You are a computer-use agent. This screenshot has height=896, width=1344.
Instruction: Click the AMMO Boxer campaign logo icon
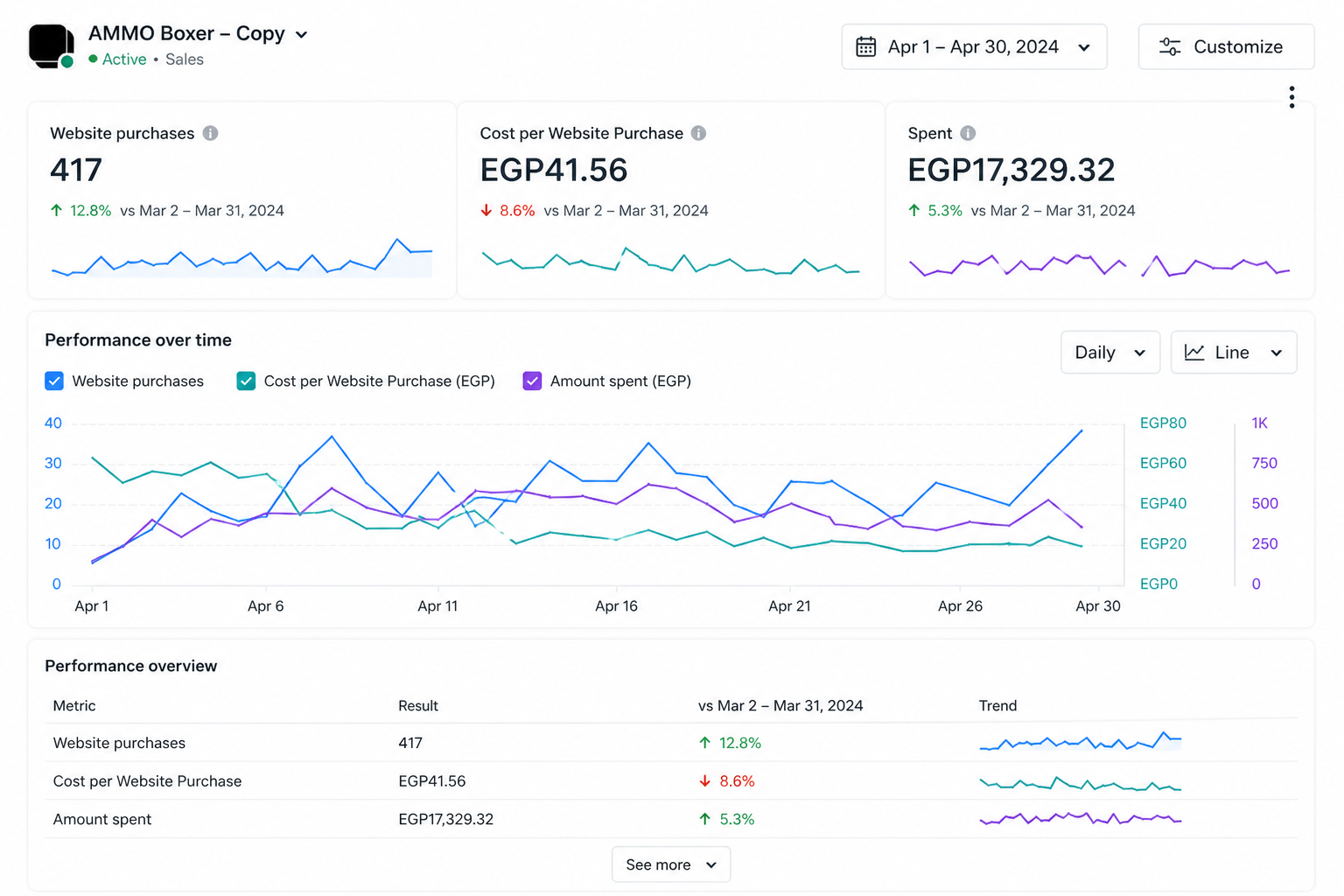click(x=51, y=45)
